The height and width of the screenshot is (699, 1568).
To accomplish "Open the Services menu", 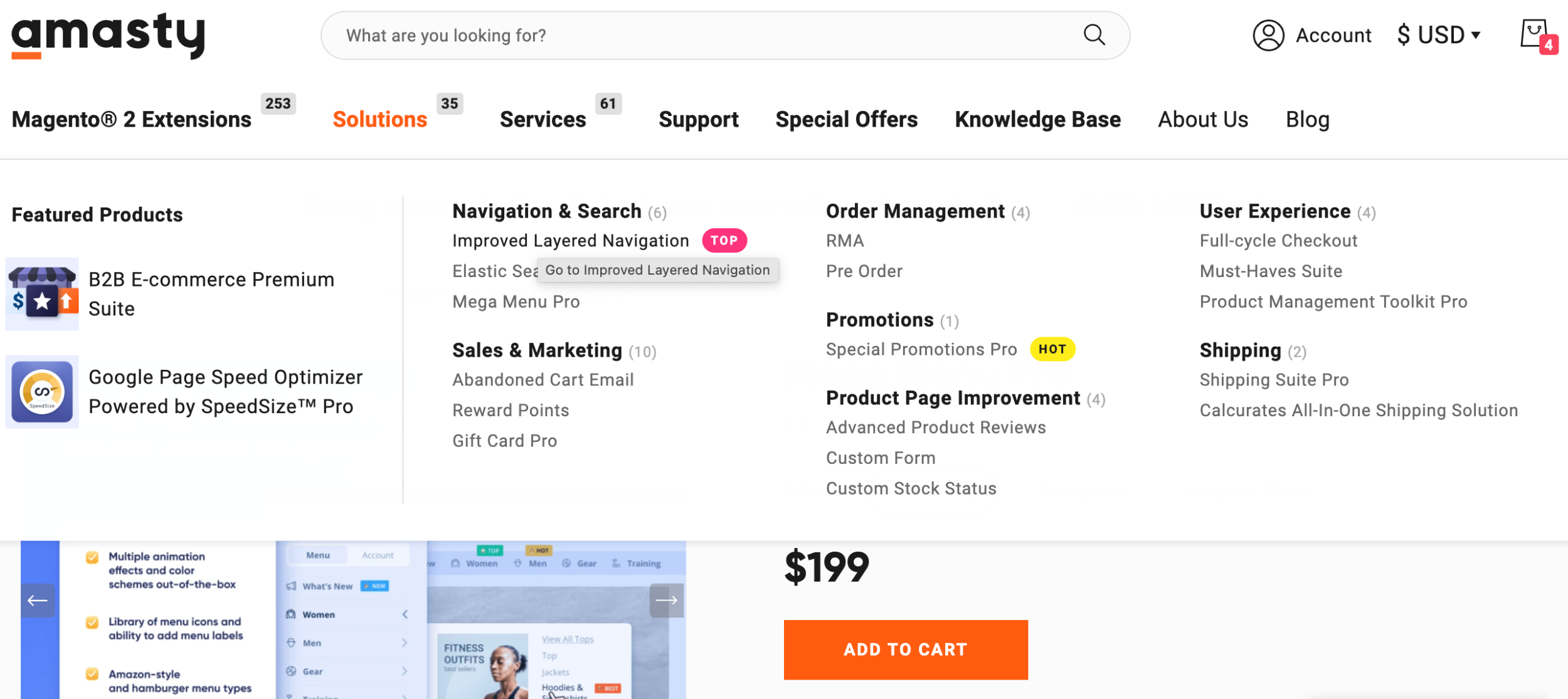I will click(543, 120).
